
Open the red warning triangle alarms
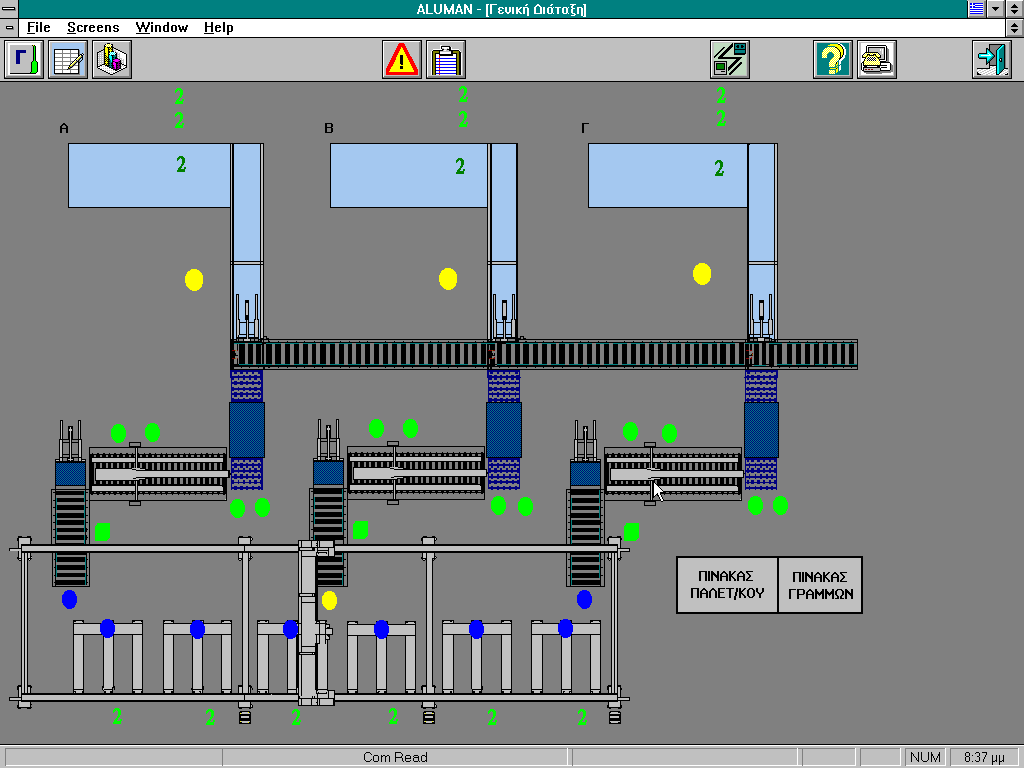402,60
